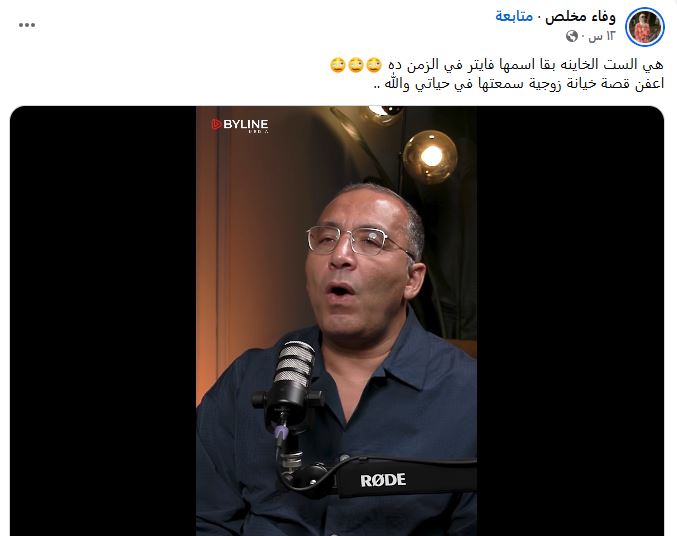Open the post options three-dots menu

[27, 25]
